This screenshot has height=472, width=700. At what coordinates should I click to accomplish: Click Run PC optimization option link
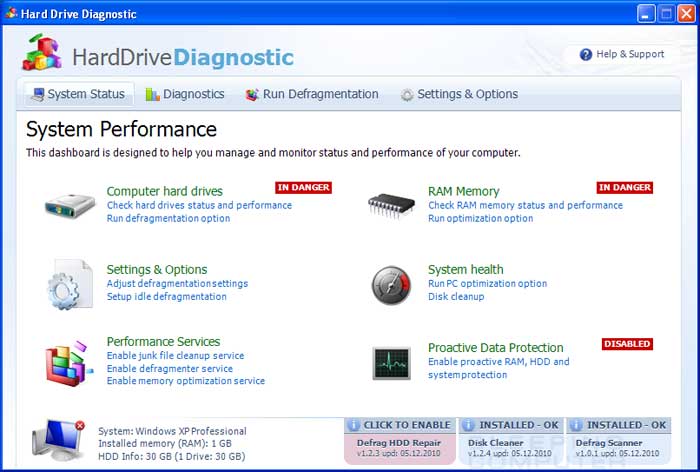pos(488,284)
